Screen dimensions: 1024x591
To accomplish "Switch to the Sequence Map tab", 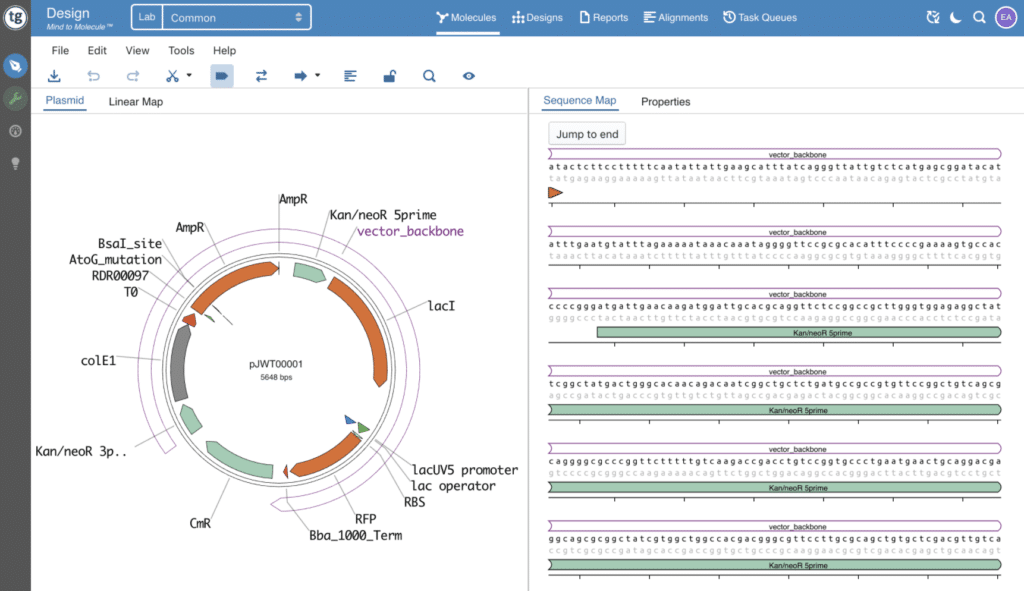I will (x=580, y=101).
